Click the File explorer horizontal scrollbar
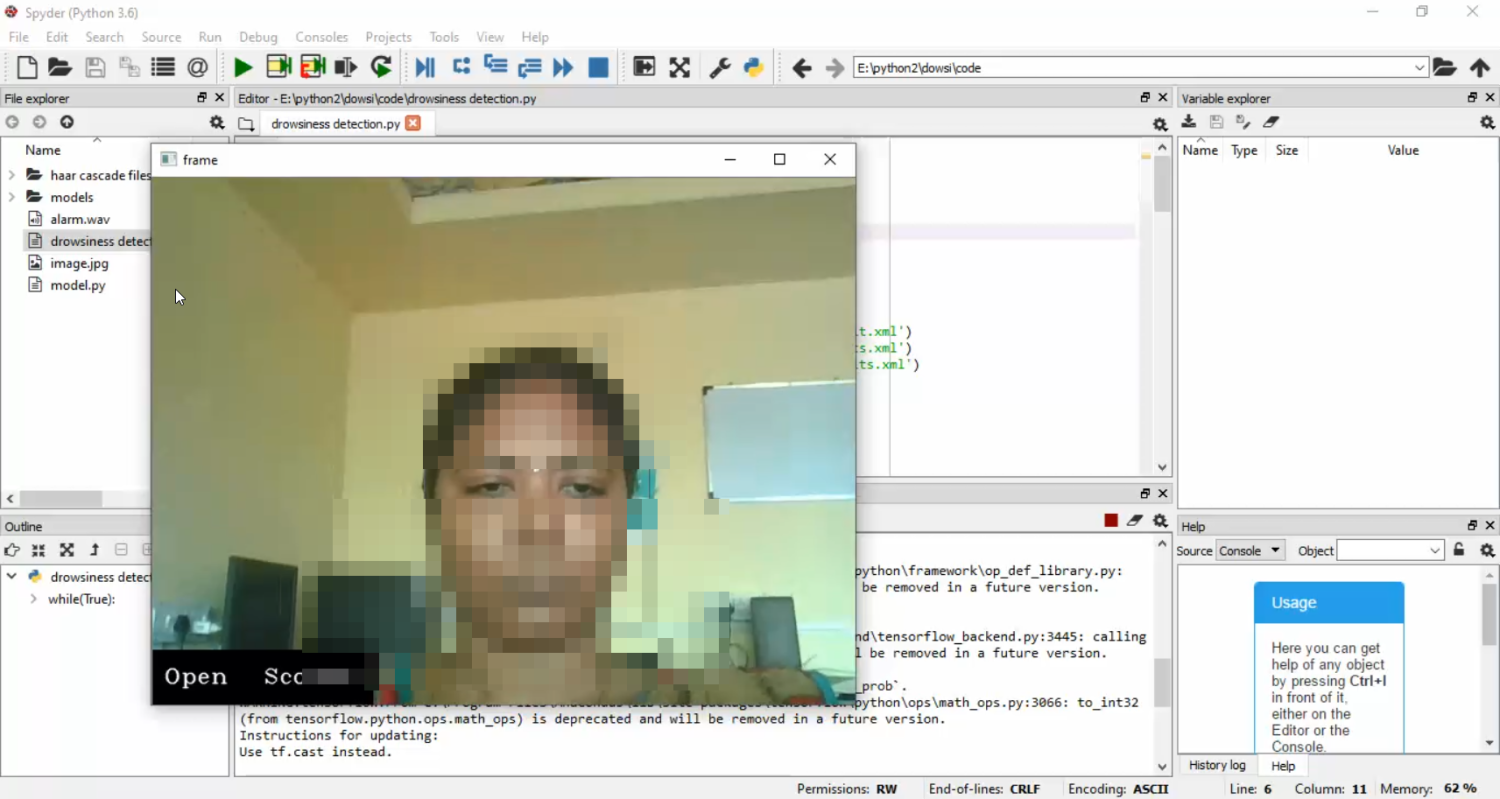Image resolution: width=1500 pixels, height=799 pixels. pos(61,498)
